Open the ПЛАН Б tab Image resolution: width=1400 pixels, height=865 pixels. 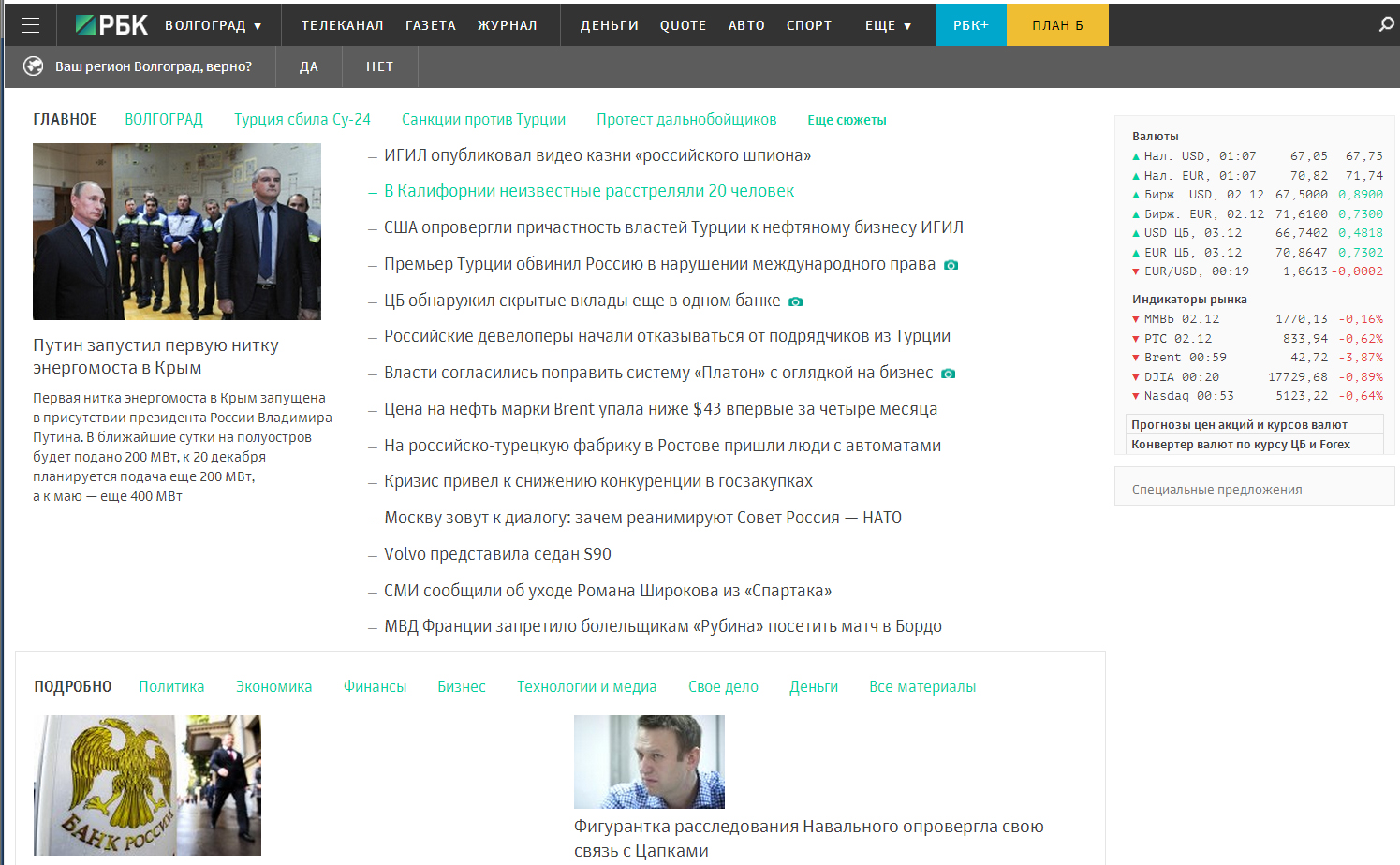pos(1057,25)
